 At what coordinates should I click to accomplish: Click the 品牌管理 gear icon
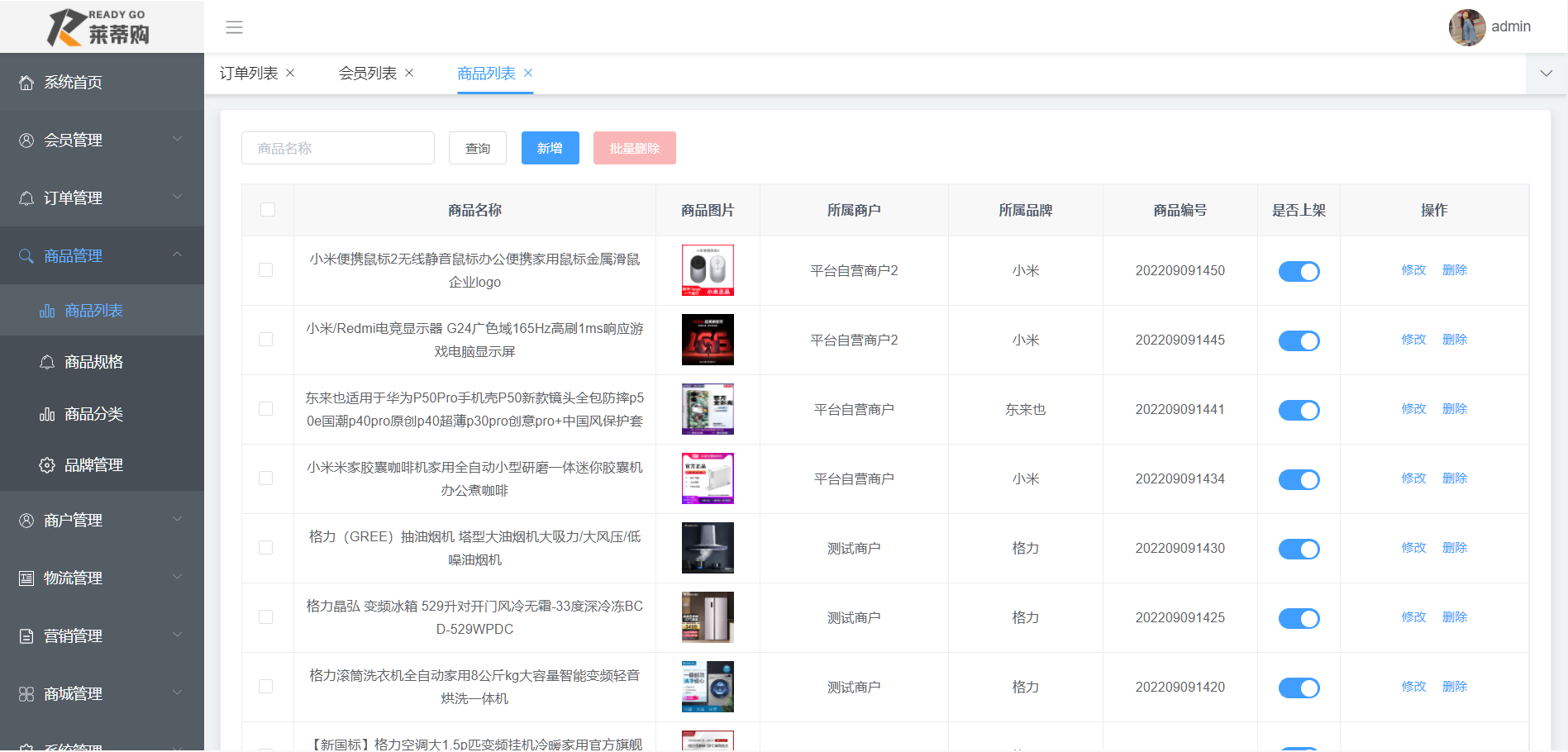pyautogui.click(x=47, y=465)
